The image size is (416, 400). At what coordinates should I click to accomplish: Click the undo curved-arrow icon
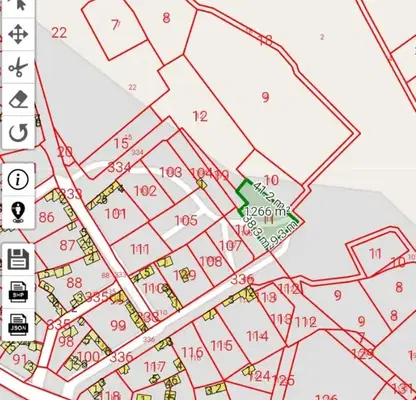(x=18, y=133)
